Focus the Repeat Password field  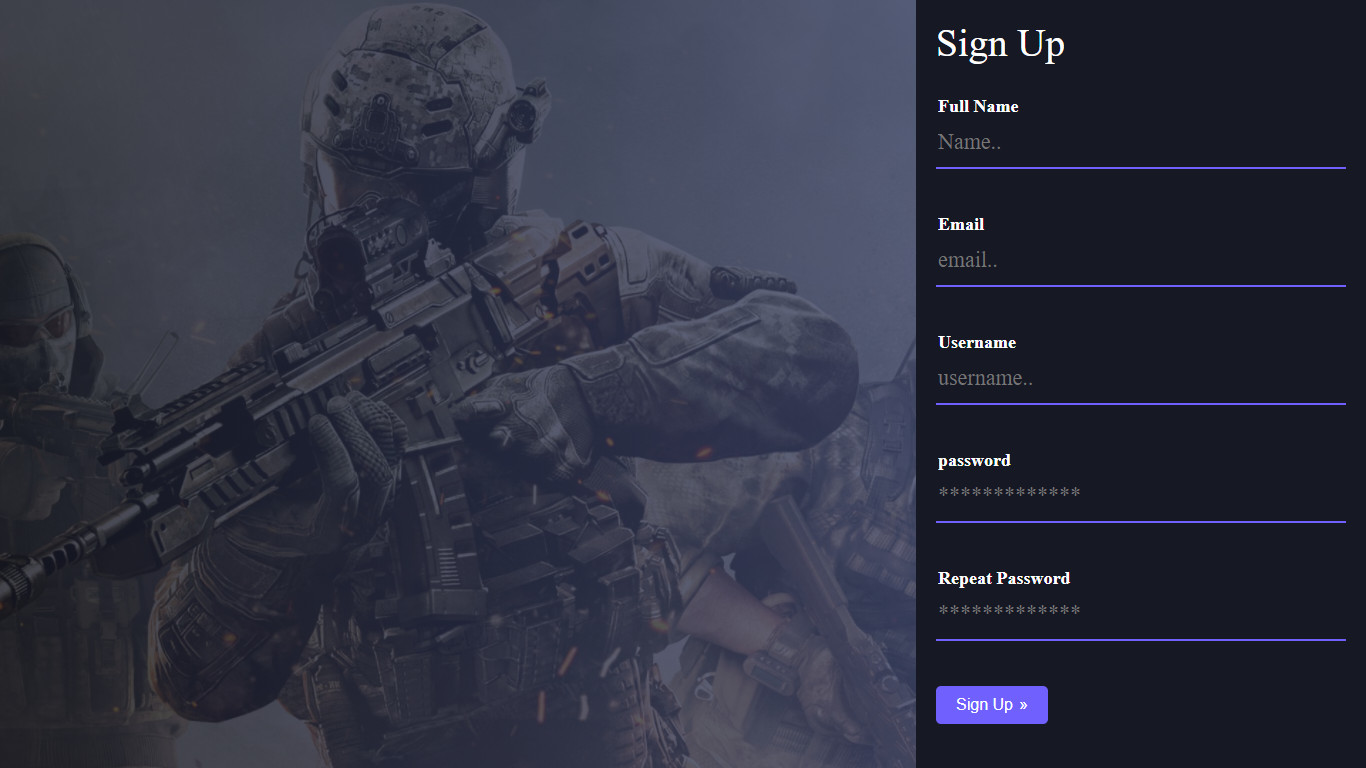(1141, 615)
